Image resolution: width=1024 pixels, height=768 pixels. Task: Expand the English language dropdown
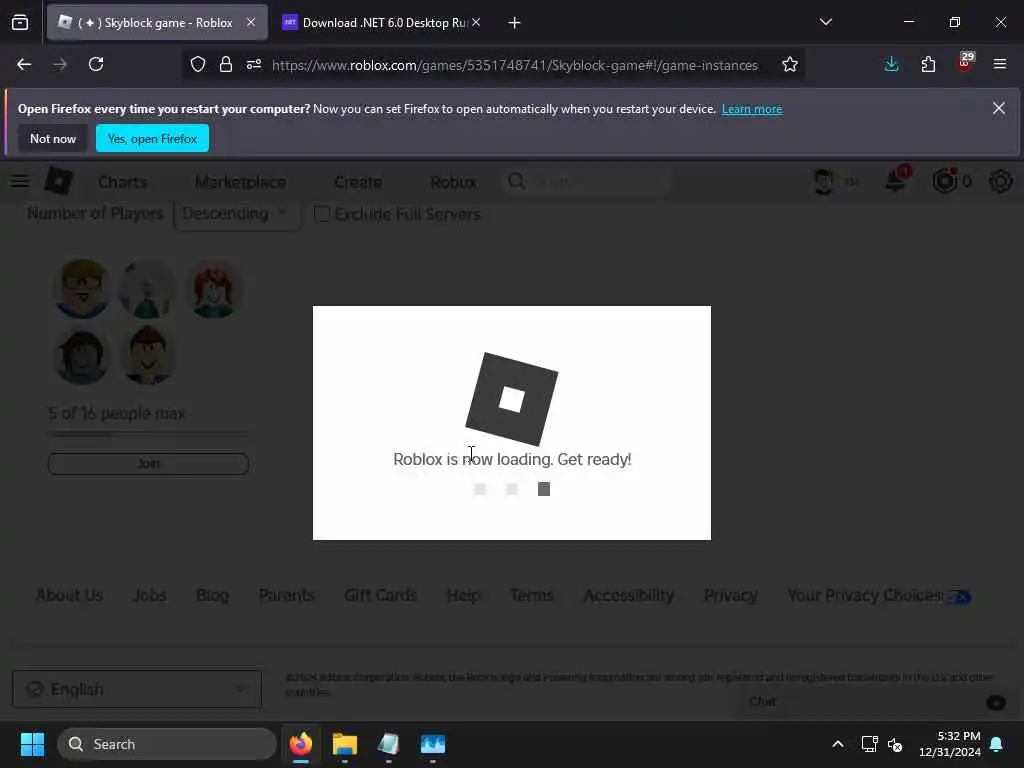pos(137,689)
